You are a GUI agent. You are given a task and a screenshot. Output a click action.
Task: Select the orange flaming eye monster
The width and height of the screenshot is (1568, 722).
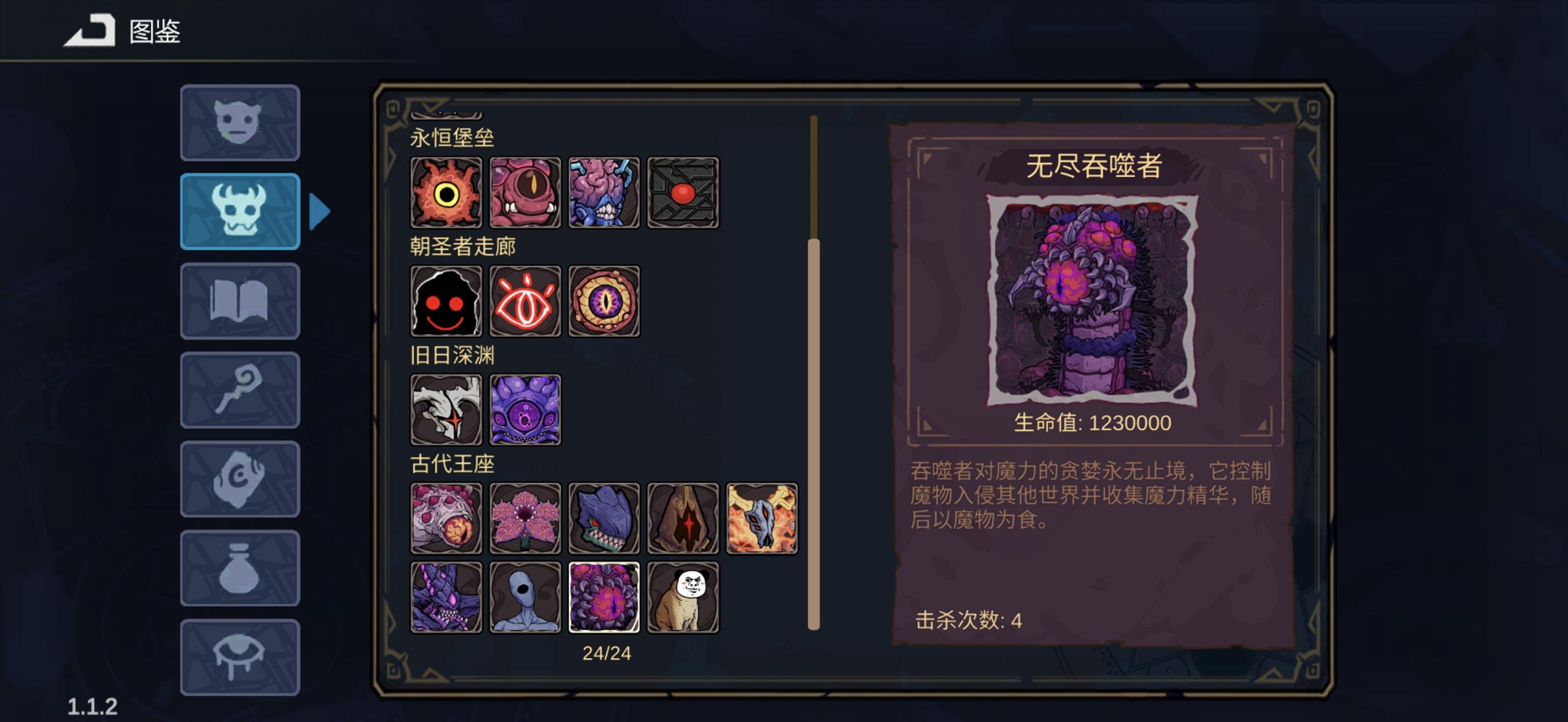click(446, 193)
